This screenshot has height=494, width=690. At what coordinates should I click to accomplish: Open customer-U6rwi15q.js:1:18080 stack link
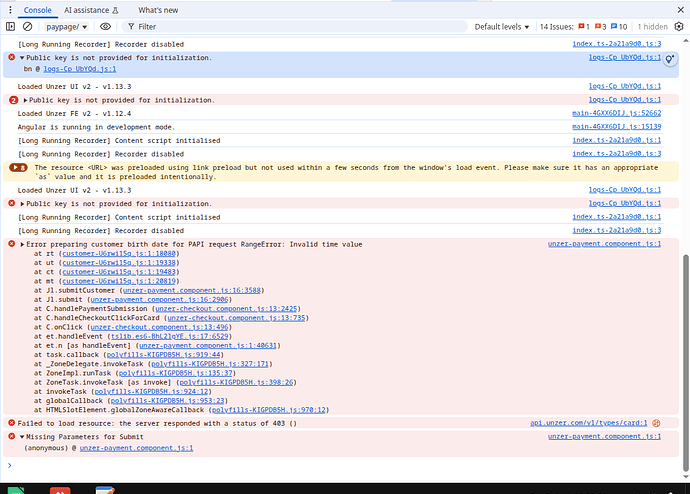click(119, 253)
